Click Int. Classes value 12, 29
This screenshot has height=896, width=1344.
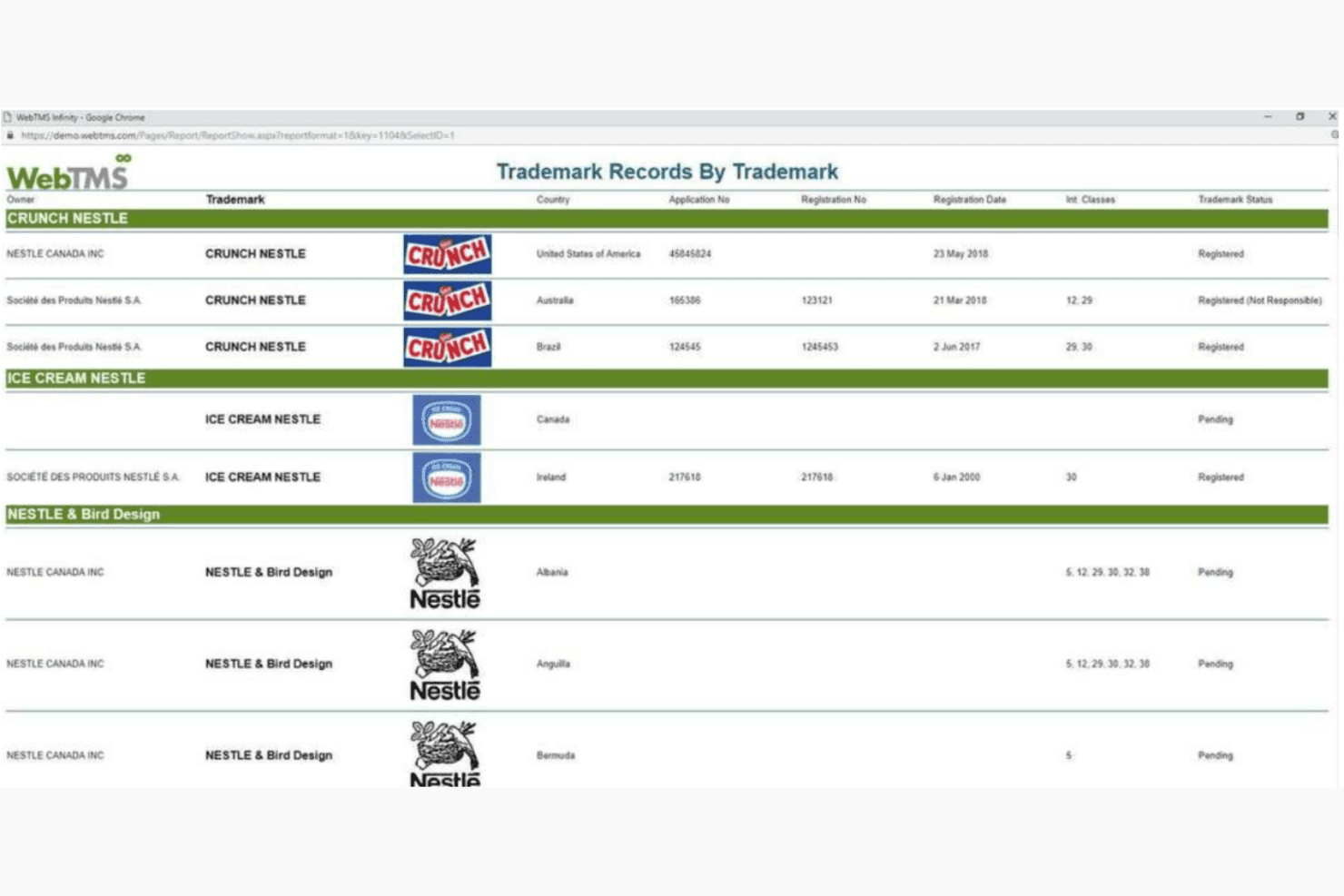[x=1079, y=300]
